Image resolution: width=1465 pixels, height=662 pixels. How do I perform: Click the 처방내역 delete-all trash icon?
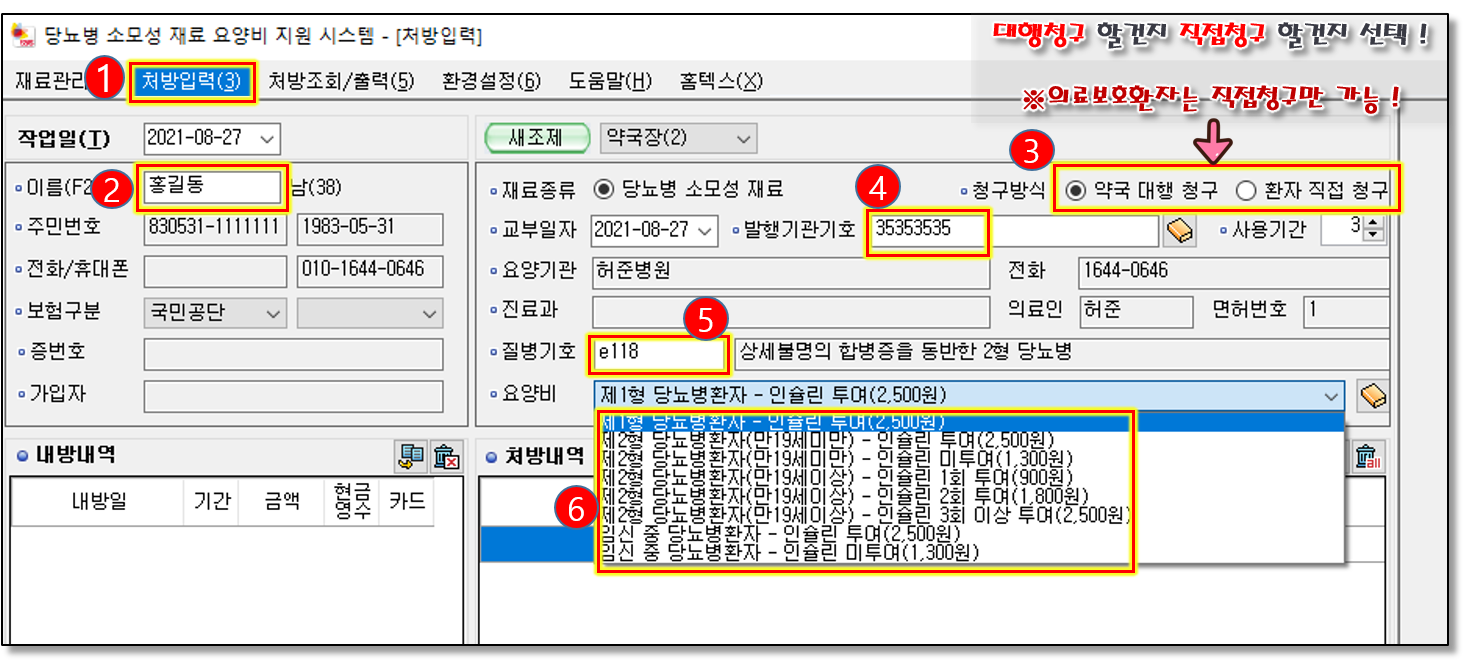point(1366,457)
